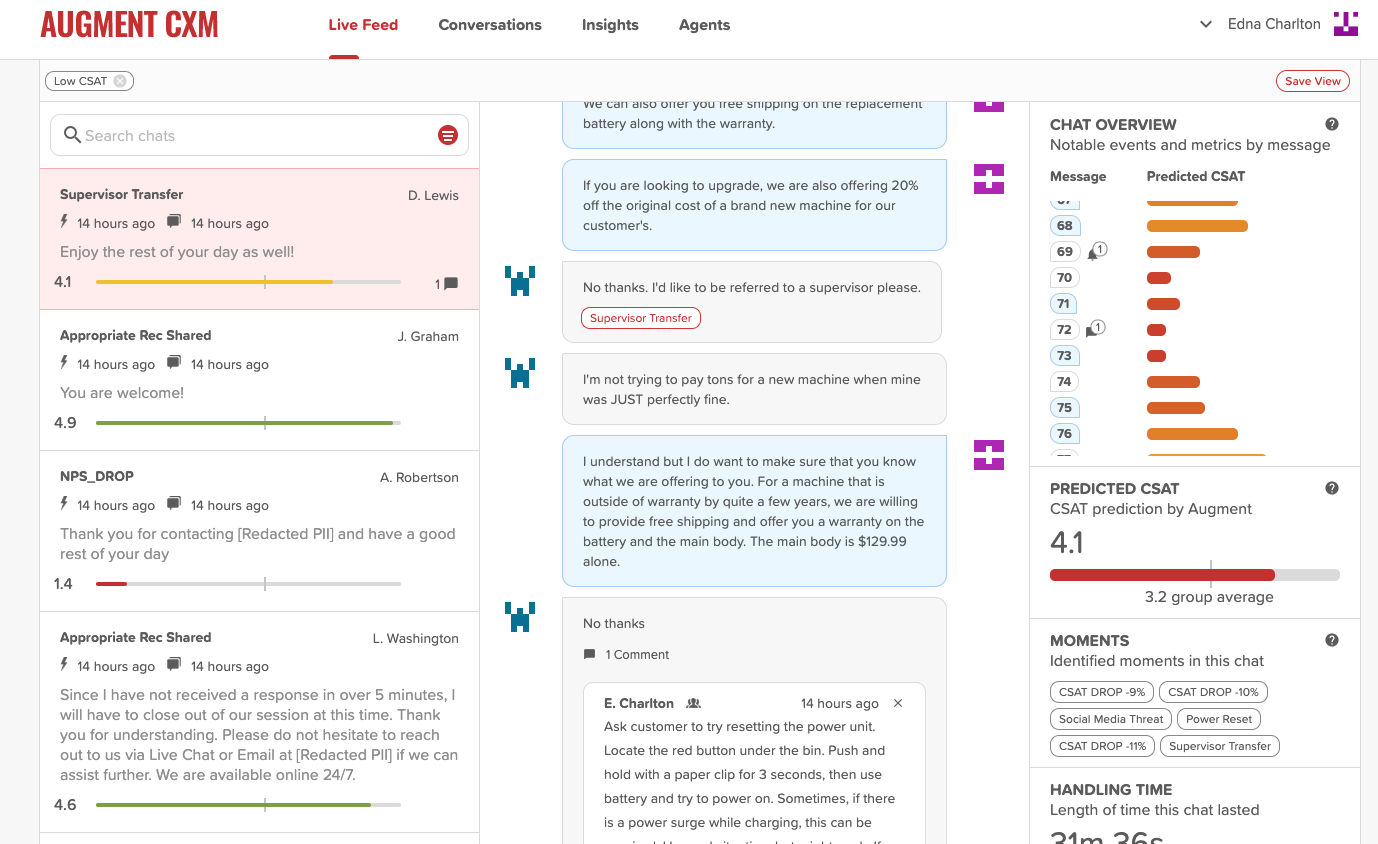
Task: Click the 20% off upgrade offer message
Action: (754, 205)
